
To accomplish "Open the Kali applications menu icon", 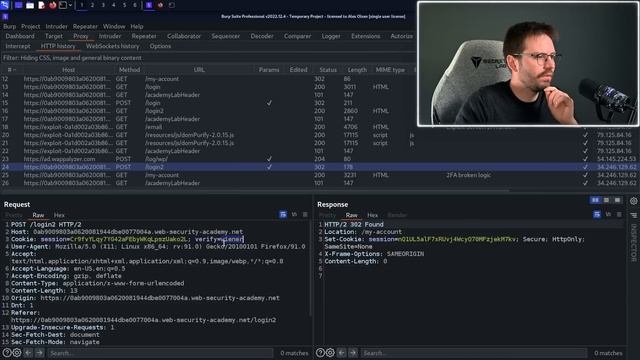I will point(4,5).
